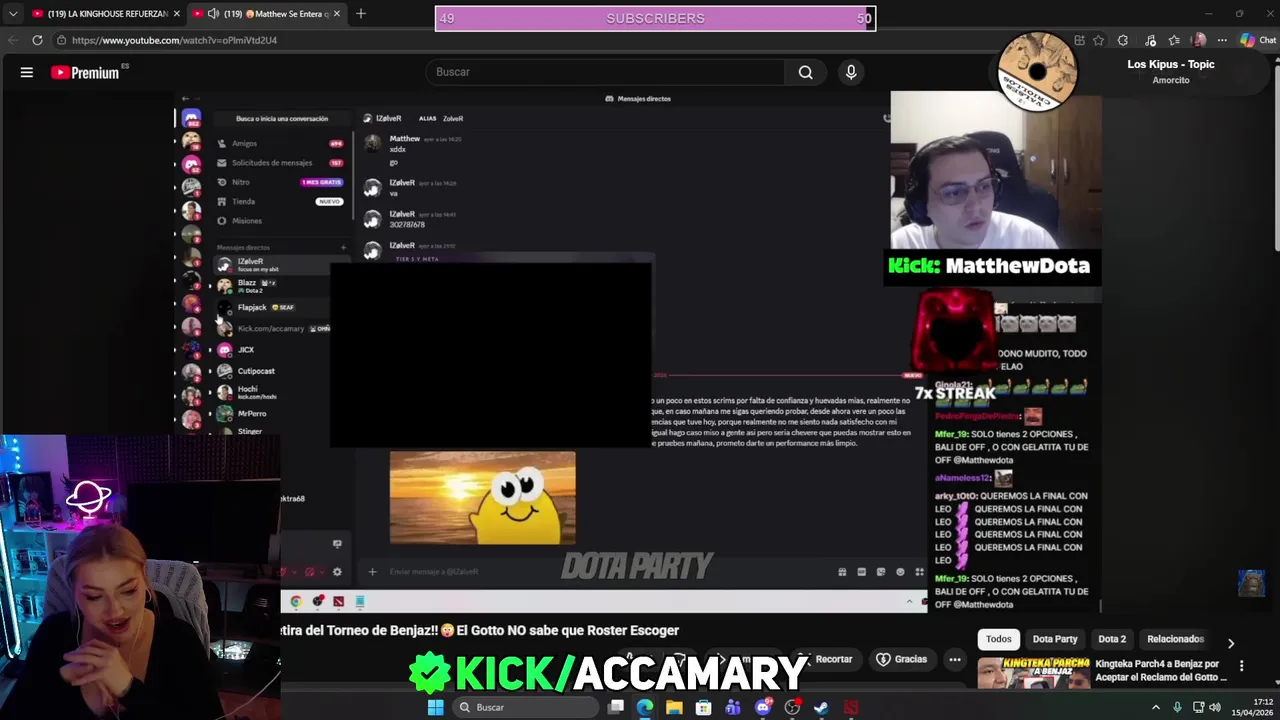Viewport: 1280px width, 720px height.
Task: Open Dota 2 from taskbar
Action: coord(850,707)
